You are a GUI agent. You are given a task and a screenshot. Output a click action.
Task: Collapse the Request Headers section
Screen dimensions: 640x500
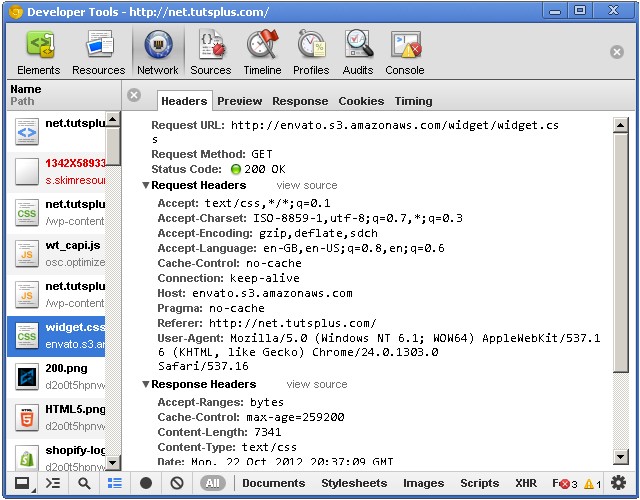[146, 185]
